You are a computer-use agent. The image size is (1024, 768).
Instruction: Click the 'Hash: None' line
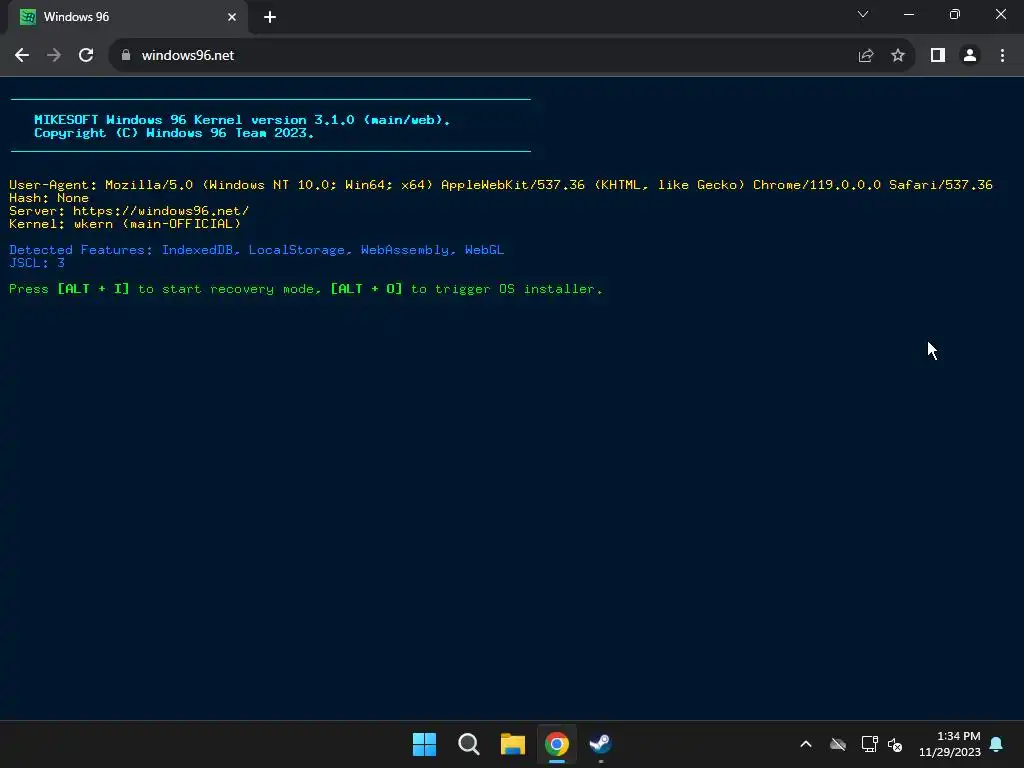point(49,198)
